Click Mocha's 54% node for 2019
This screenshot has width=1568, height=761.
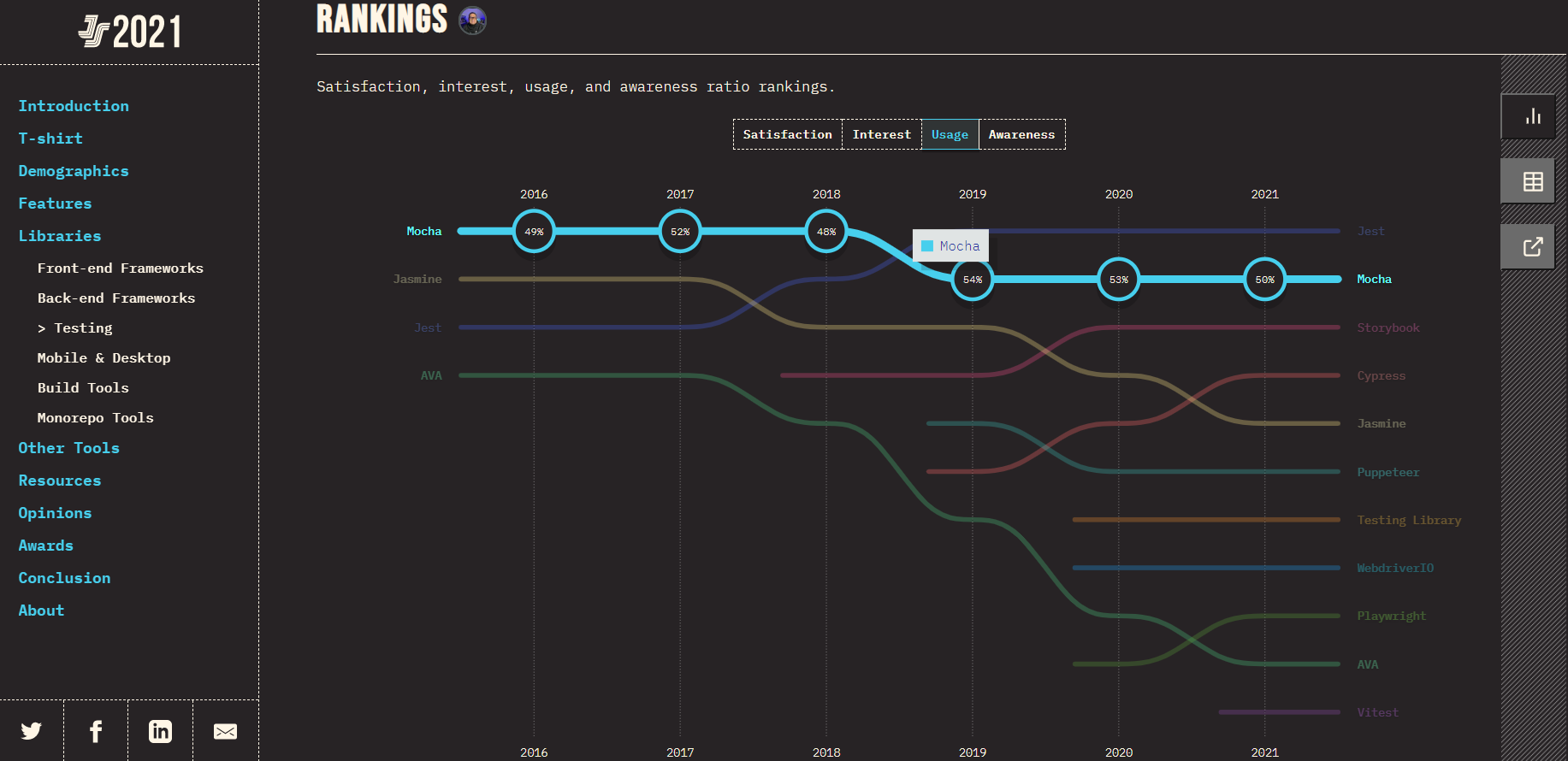pos(973,280)
